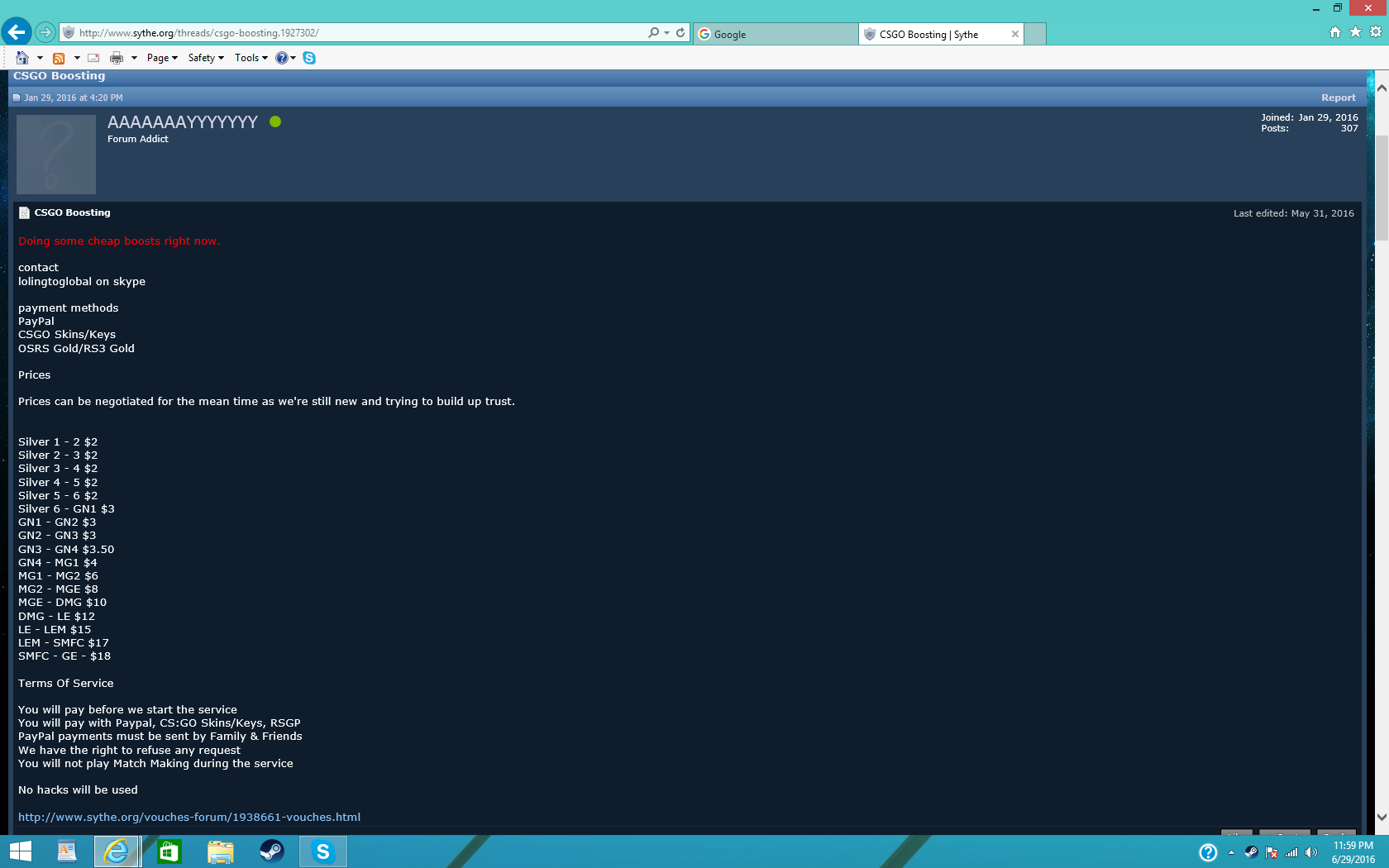This screenshot has width=1389, height=868.
Task: Click the post date icon beside Jan 29, 2016
Action: pyautogui.click(x=17, y=98)
